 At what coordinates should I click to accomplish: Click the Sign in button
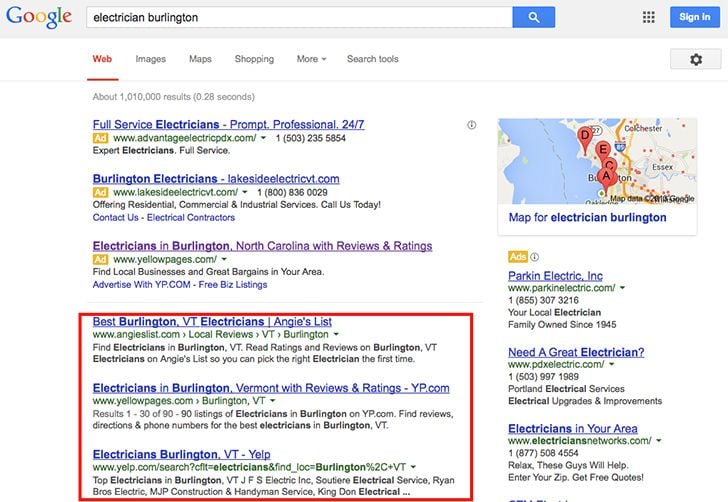pos(695,17)
